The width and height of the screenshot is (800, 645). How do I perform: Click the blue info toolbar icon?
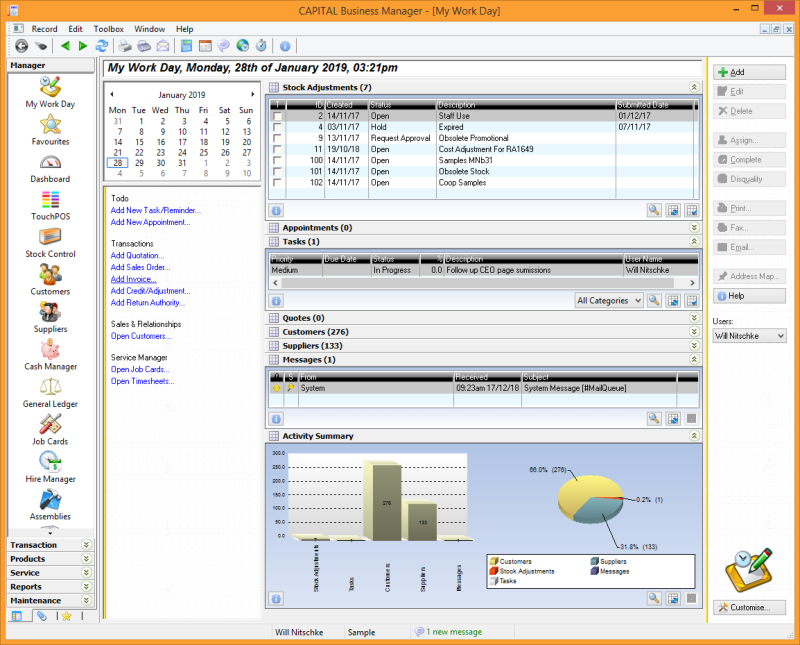[x=285, y=46]
